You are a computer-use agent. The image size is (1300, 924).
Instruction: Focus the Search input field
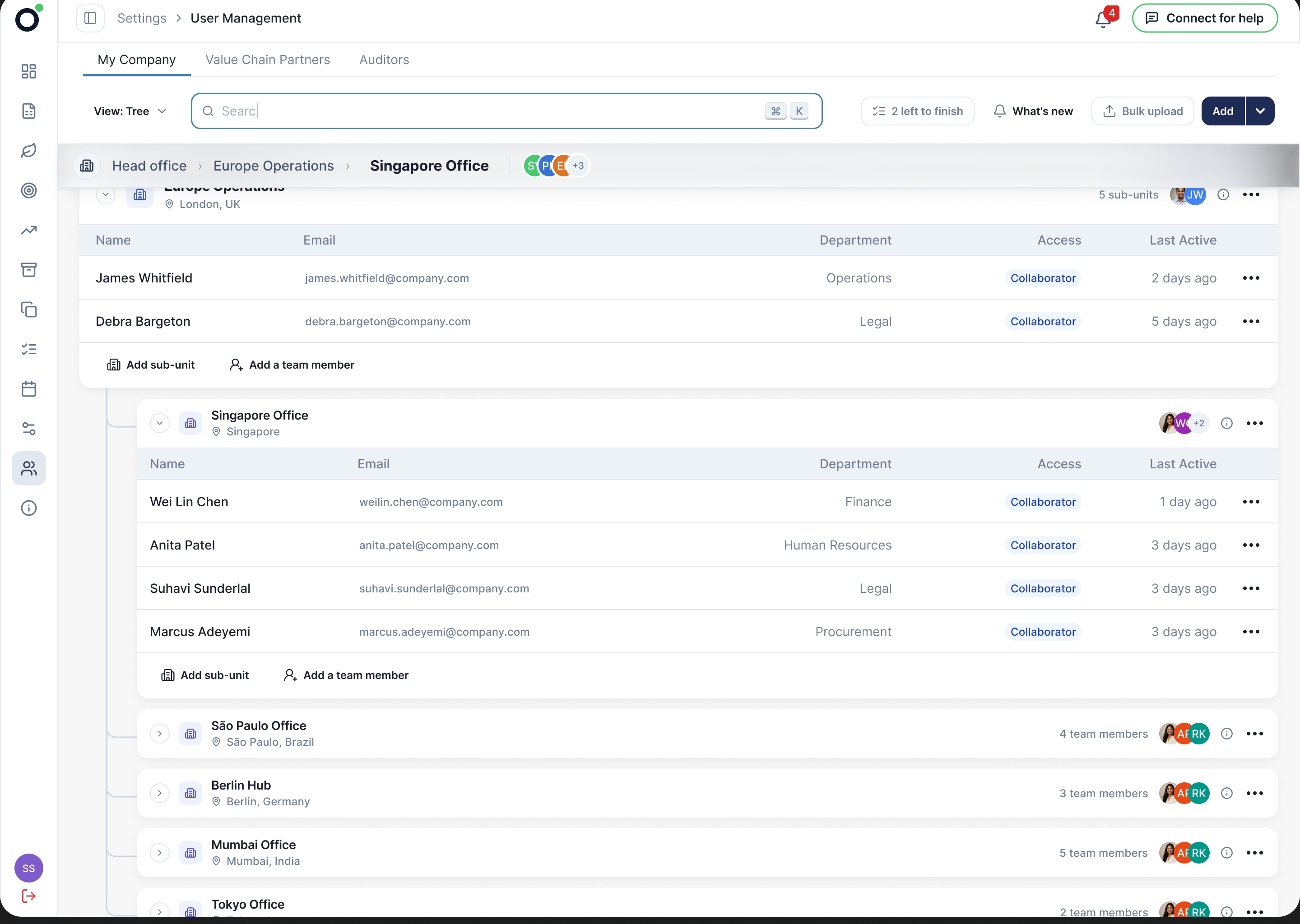click(x=506, y=111)
